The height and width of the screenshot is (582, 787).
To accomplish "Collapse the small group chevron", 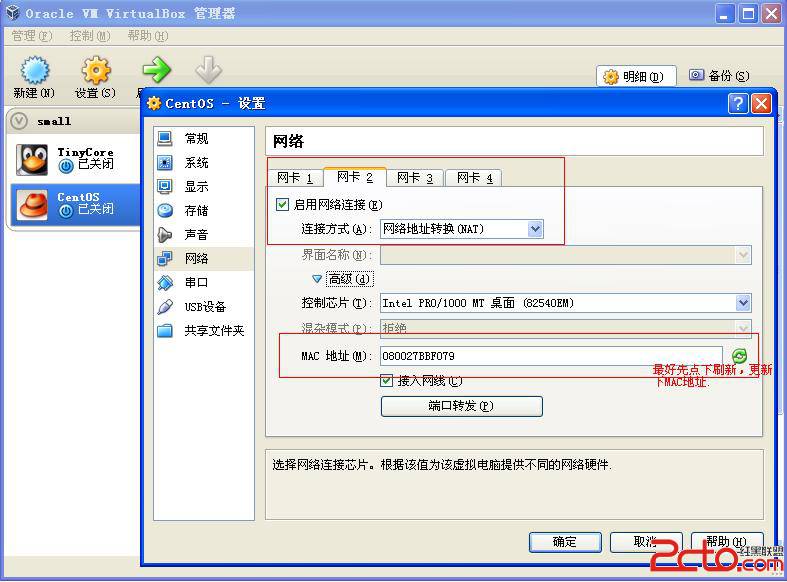I will (19, 121).
